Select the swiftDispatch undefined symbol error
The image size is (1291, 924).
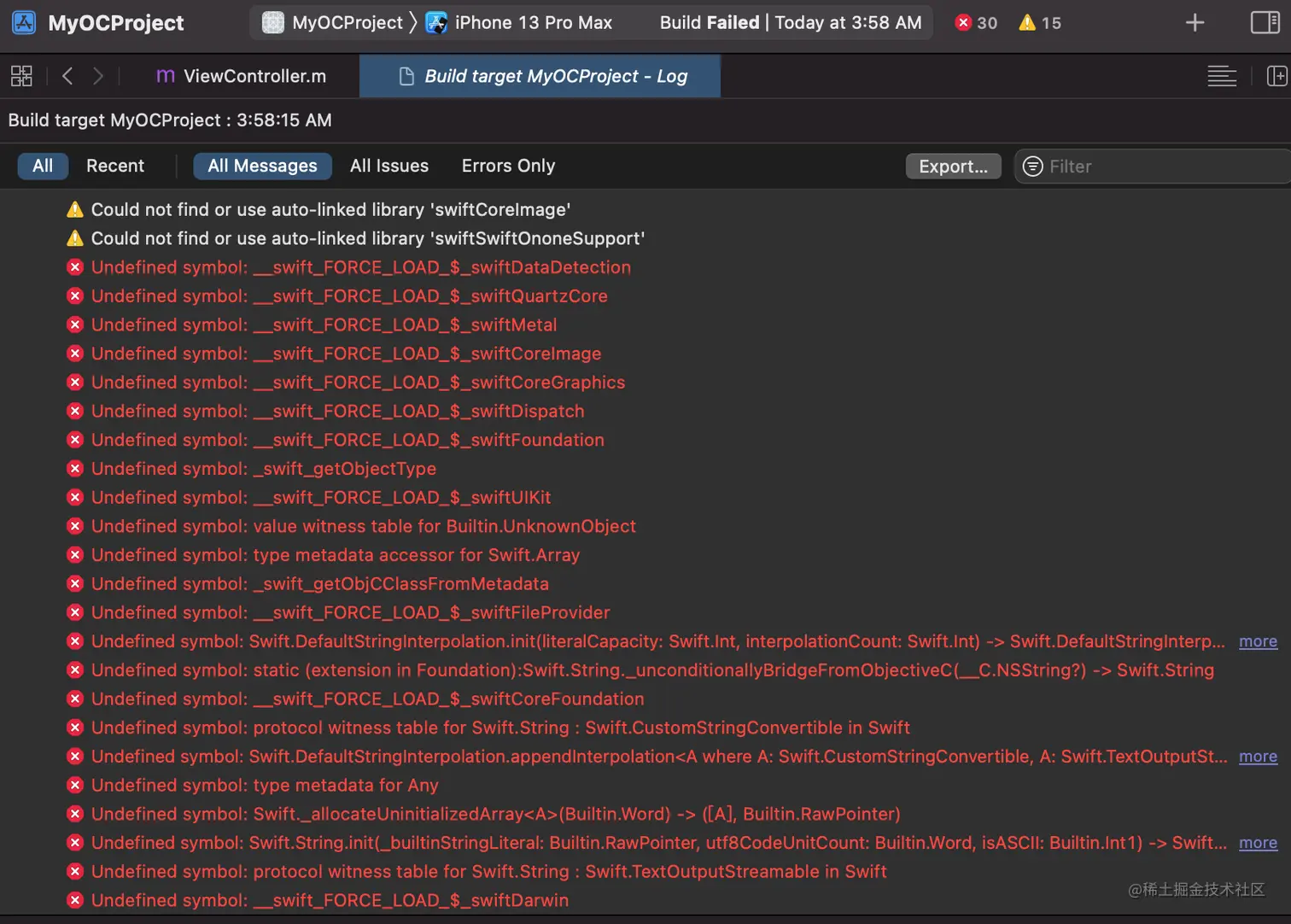(x=338, y=411)
